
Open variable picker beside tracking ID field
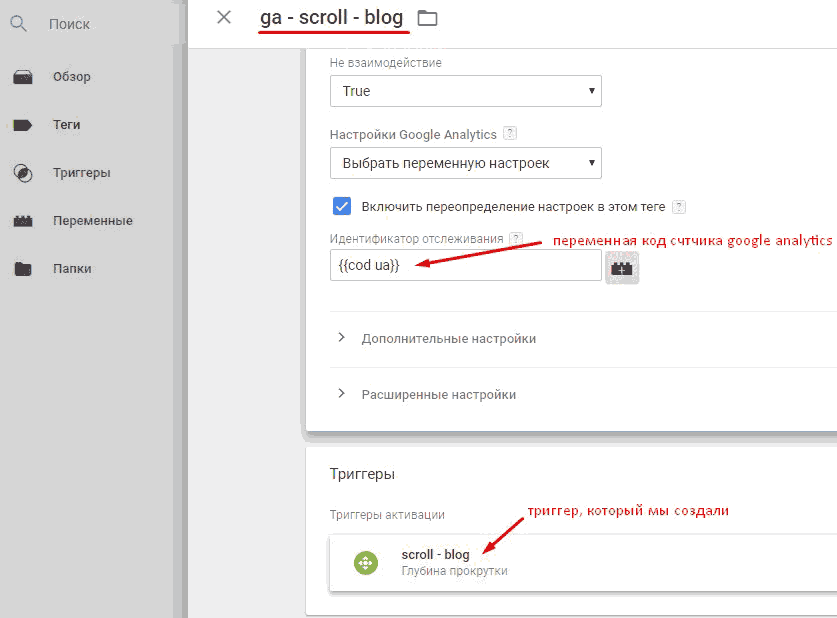click(x=622, y=268)
